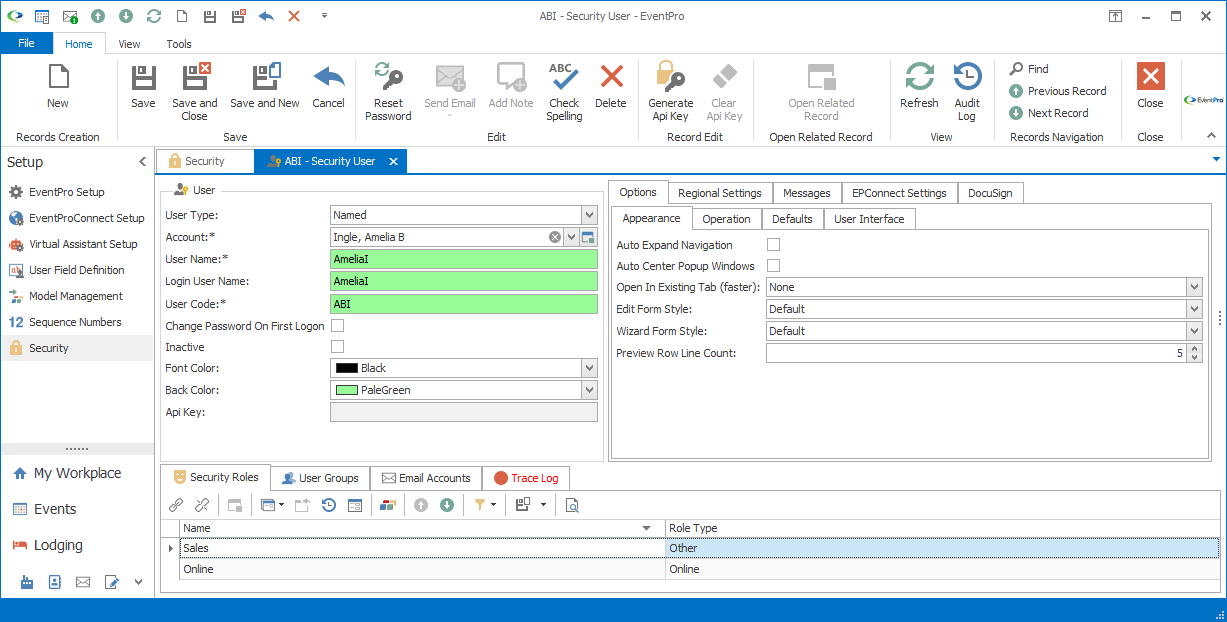Expand more navigation options chevron

pos(138,581)
